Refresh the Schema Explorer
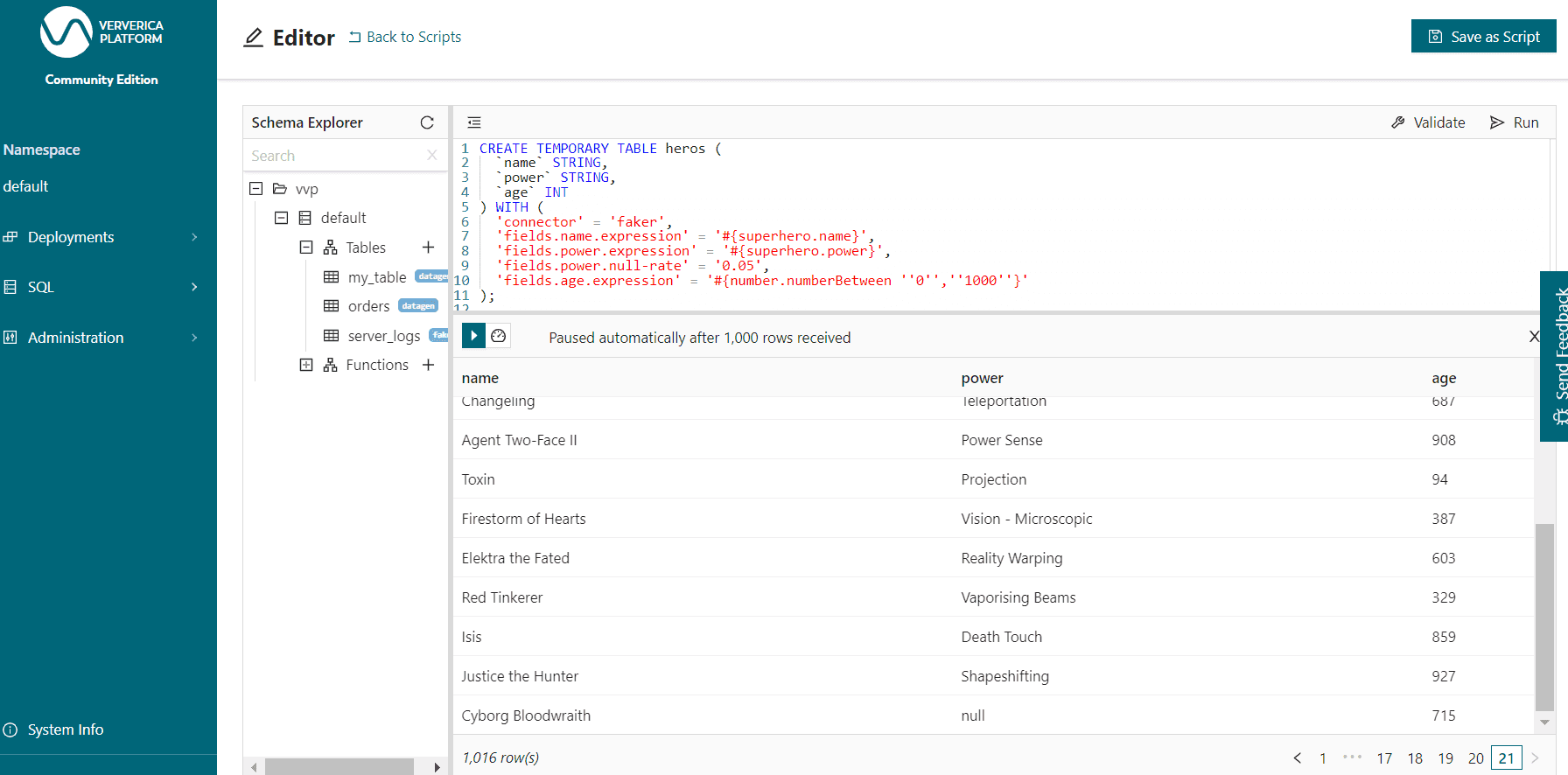1568x775 pixels. pyautogui.click(x=427, y=122)
